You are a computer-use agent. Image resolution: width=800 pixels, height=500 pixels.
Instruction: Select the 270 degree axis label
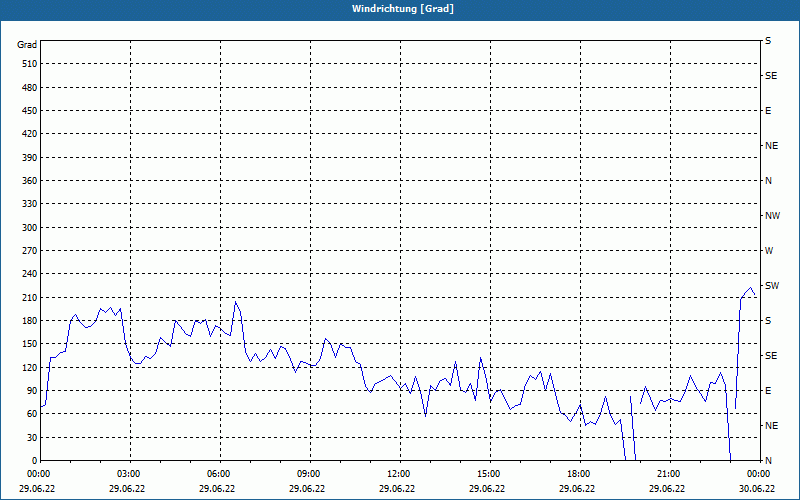(27, 251)
